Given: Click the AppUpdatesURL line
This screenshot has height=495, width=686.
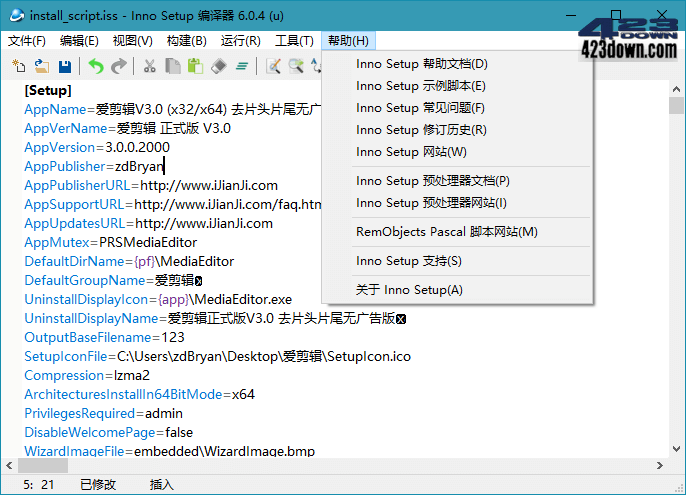Looking at the screenshot, I should (x=148, y=224).
